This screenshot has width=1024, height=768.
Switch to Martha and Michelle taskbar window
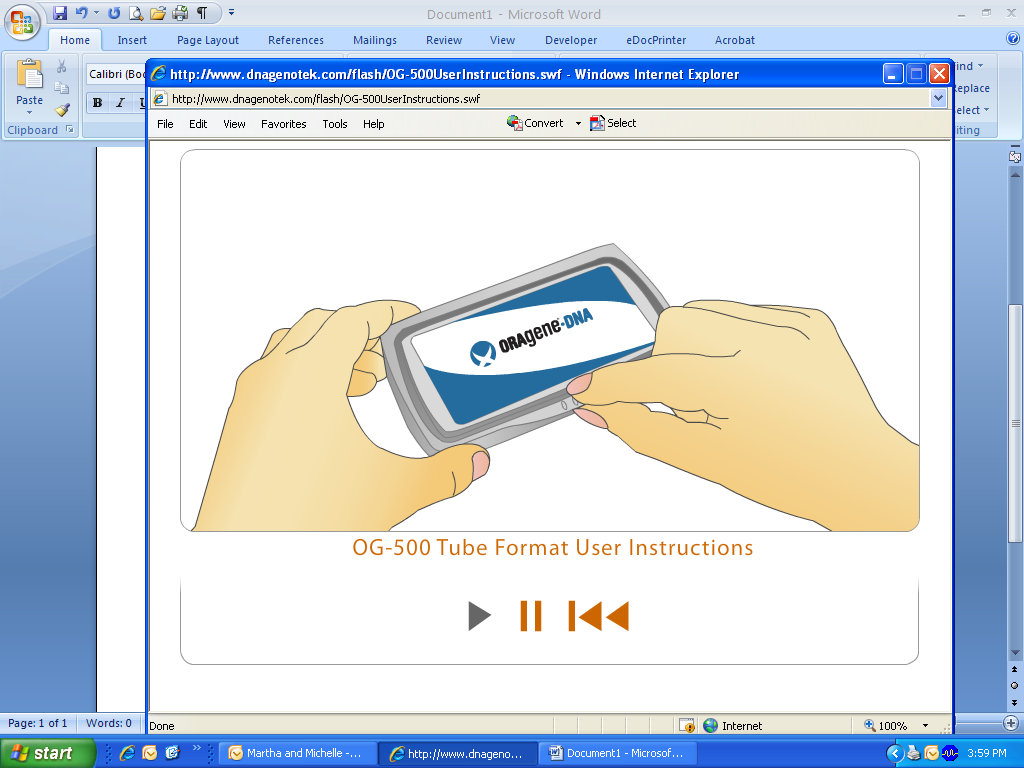(297, 753)
